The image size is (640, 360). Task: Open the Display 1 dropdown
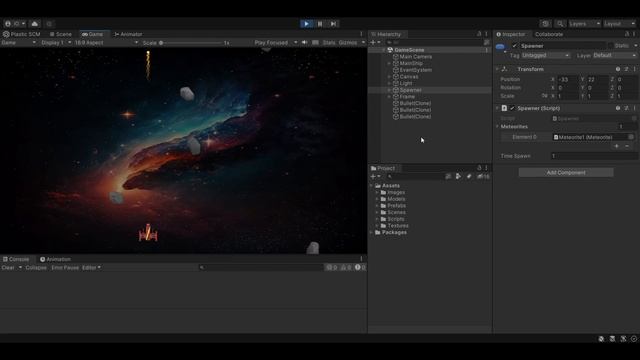click(56, 42)
